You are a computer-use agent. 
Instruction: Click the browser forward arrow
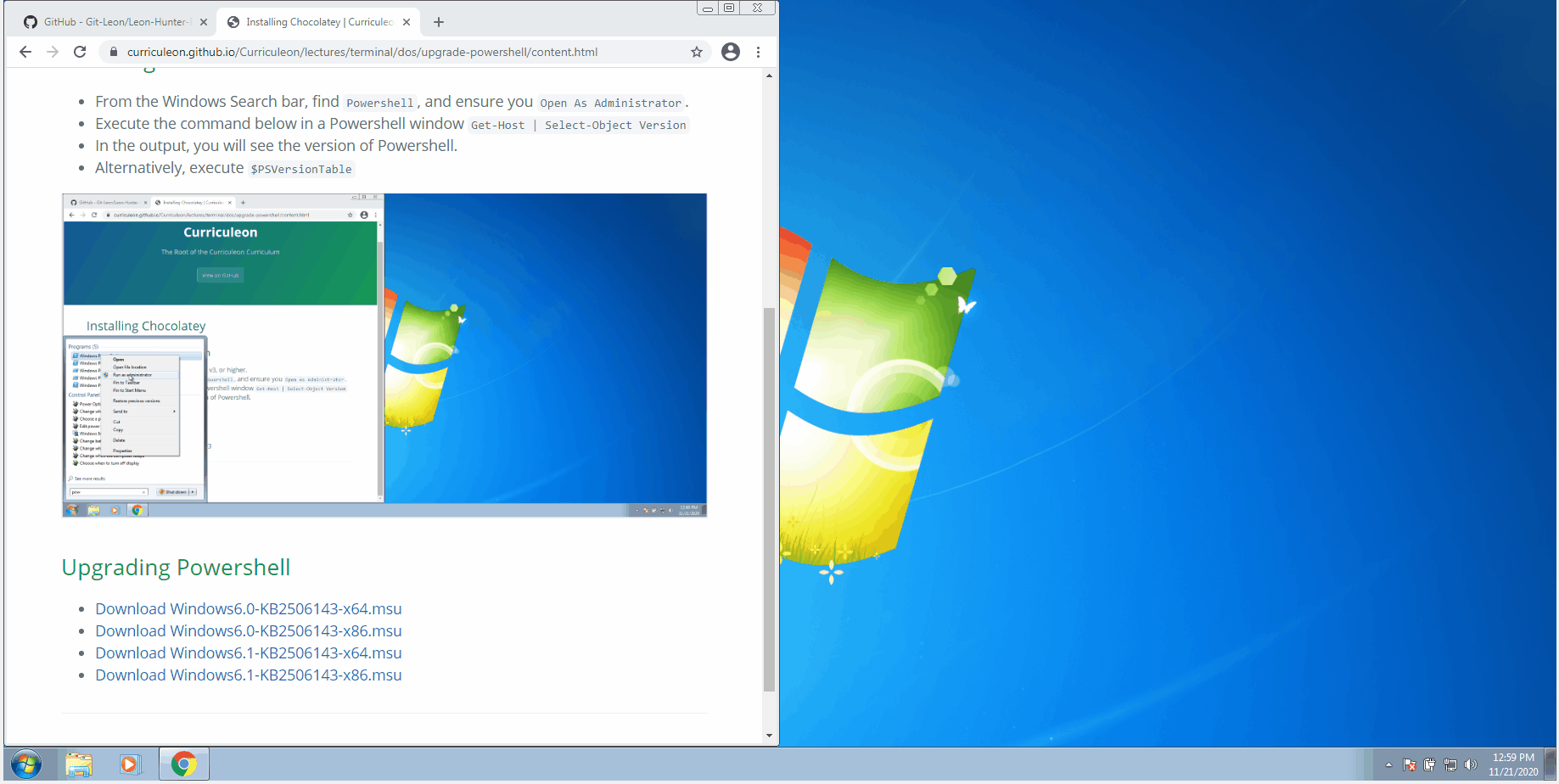point(53,52)
